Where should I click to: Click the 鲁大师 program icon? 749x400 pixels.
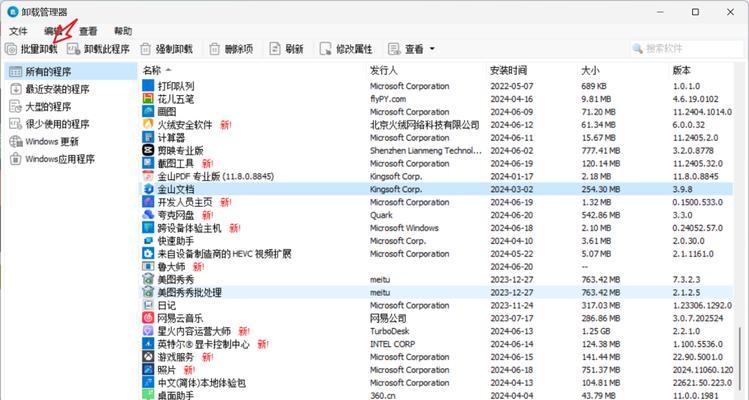point(148,266)
